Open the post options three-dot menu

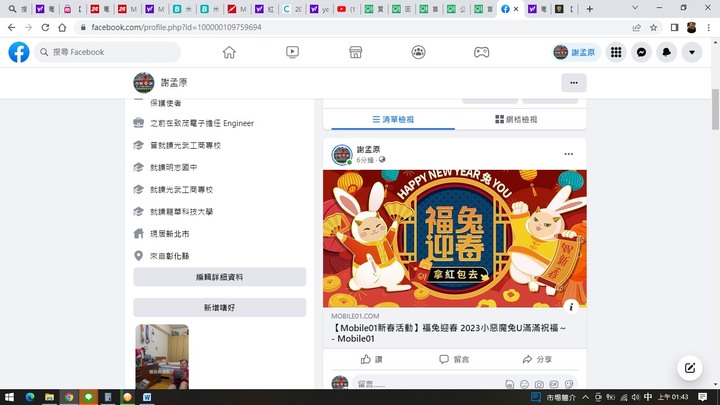point(568,154)
